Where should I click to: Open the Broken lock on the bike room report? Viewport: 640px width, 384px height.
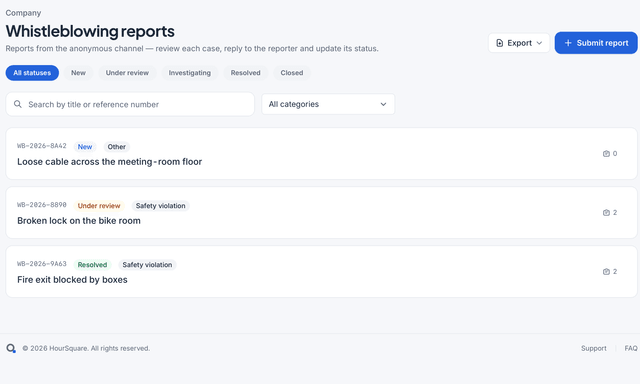[321, 213]
